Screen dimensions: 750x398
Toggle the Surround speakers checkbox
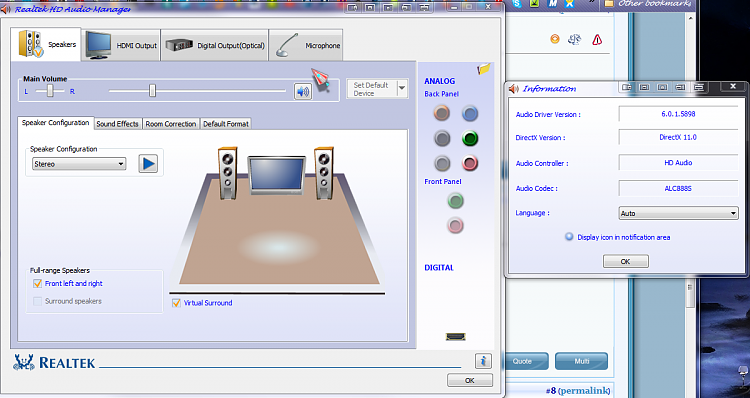(x=37, y=301)
